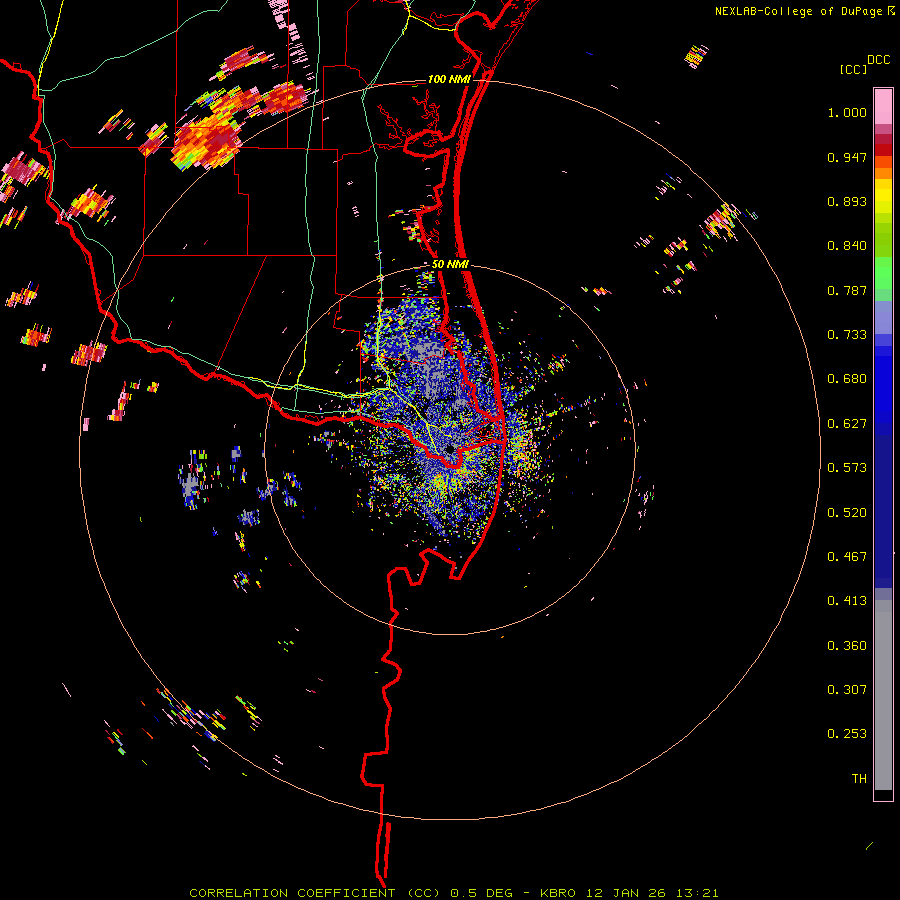Click the 0.680 legend value

click(x=847, y=379)
